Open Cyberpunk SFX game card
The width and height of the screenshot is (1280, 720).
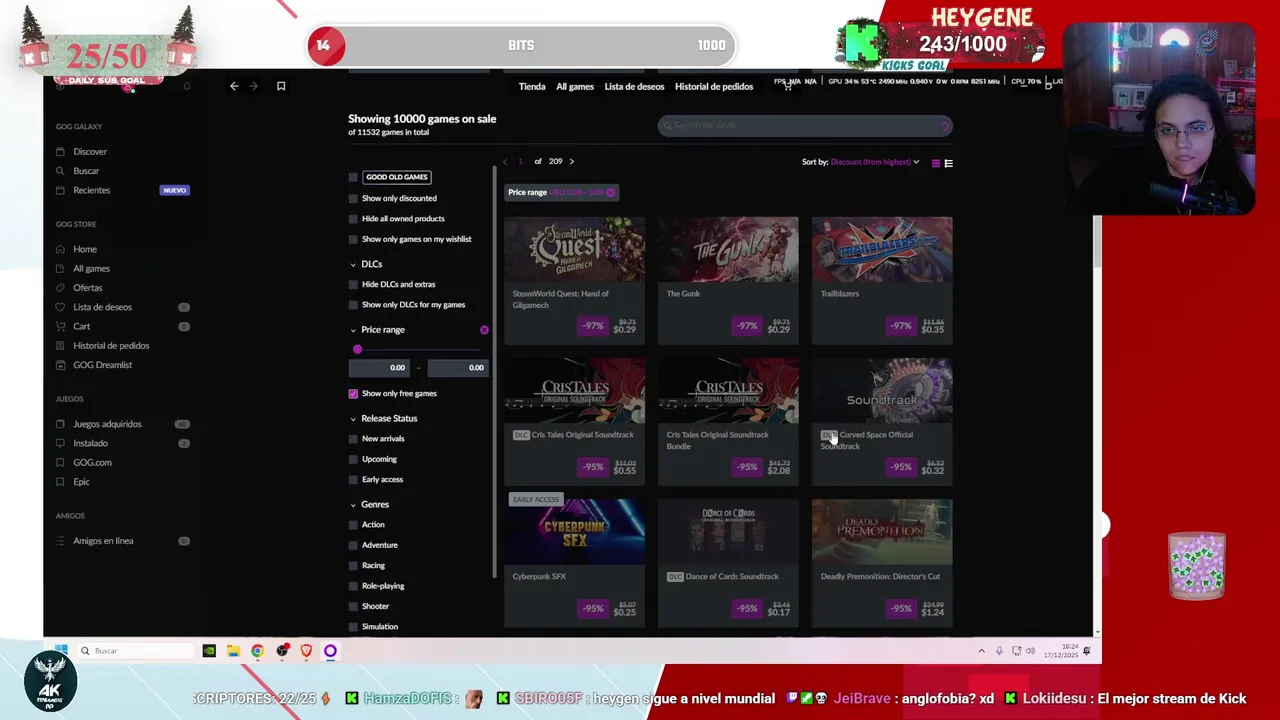click(574, 562)
